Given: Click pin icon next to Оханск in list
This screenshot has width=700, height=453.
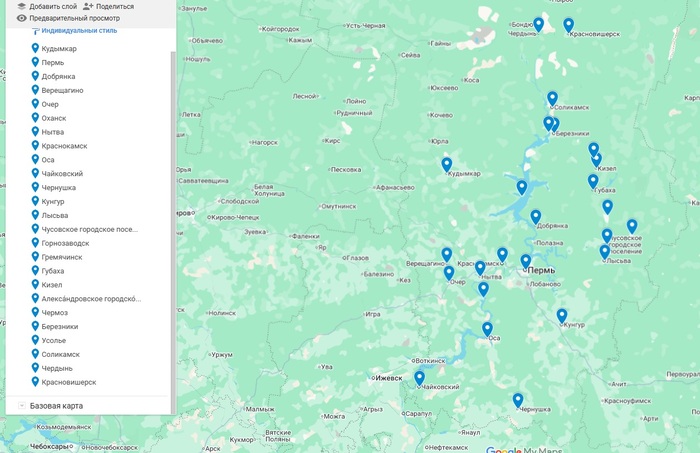Looking at the screenshot, I should coord(35,117).
